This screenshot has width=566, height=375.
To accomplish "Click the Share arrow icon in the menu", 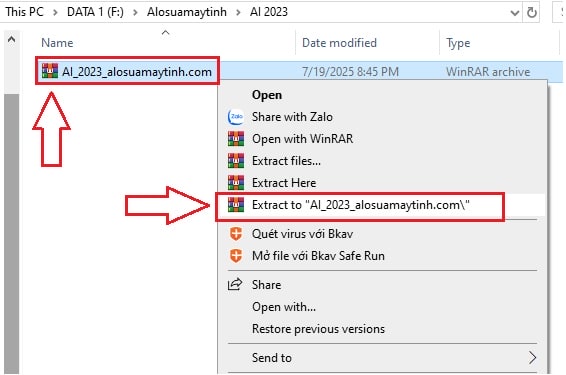I will 235,285.
